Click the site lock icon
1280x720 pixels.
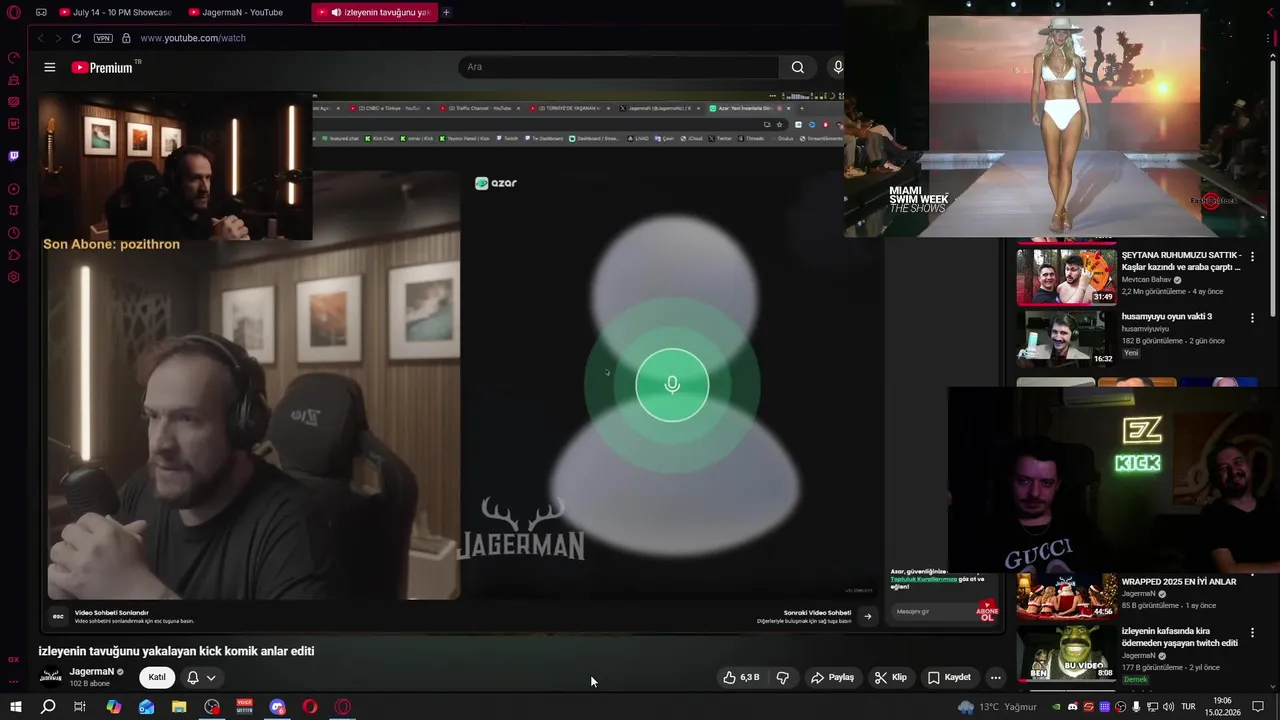(126, 38)
